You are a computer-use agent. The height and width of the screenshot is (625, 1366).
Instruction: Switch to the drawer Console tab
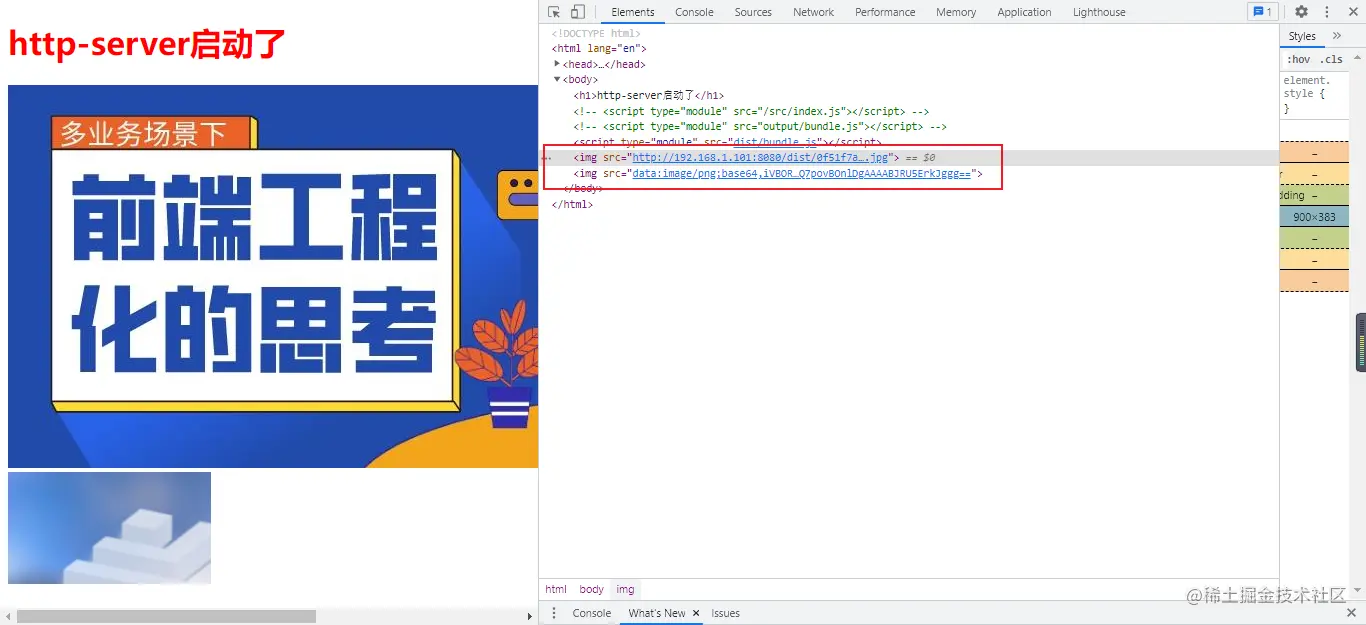click(591, 613)
